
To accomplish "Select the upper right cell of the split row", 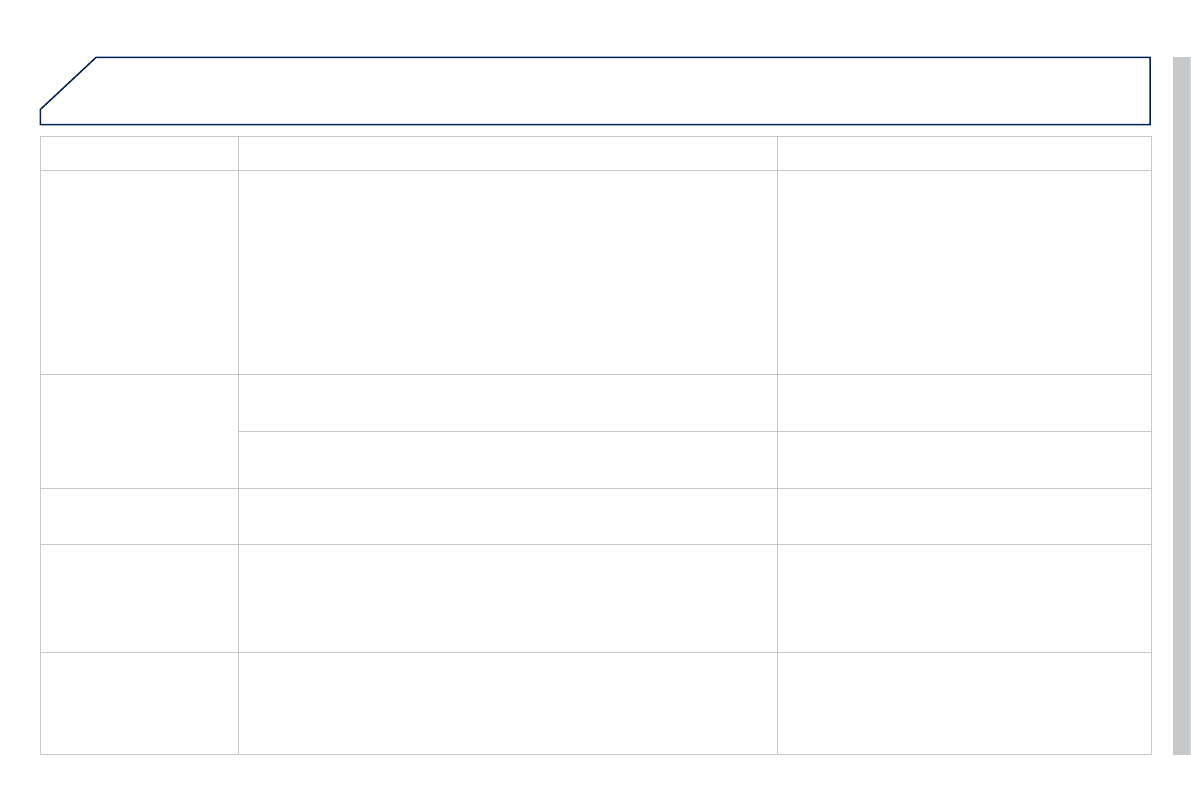I will pyautogui.click(x=964, y=403).
